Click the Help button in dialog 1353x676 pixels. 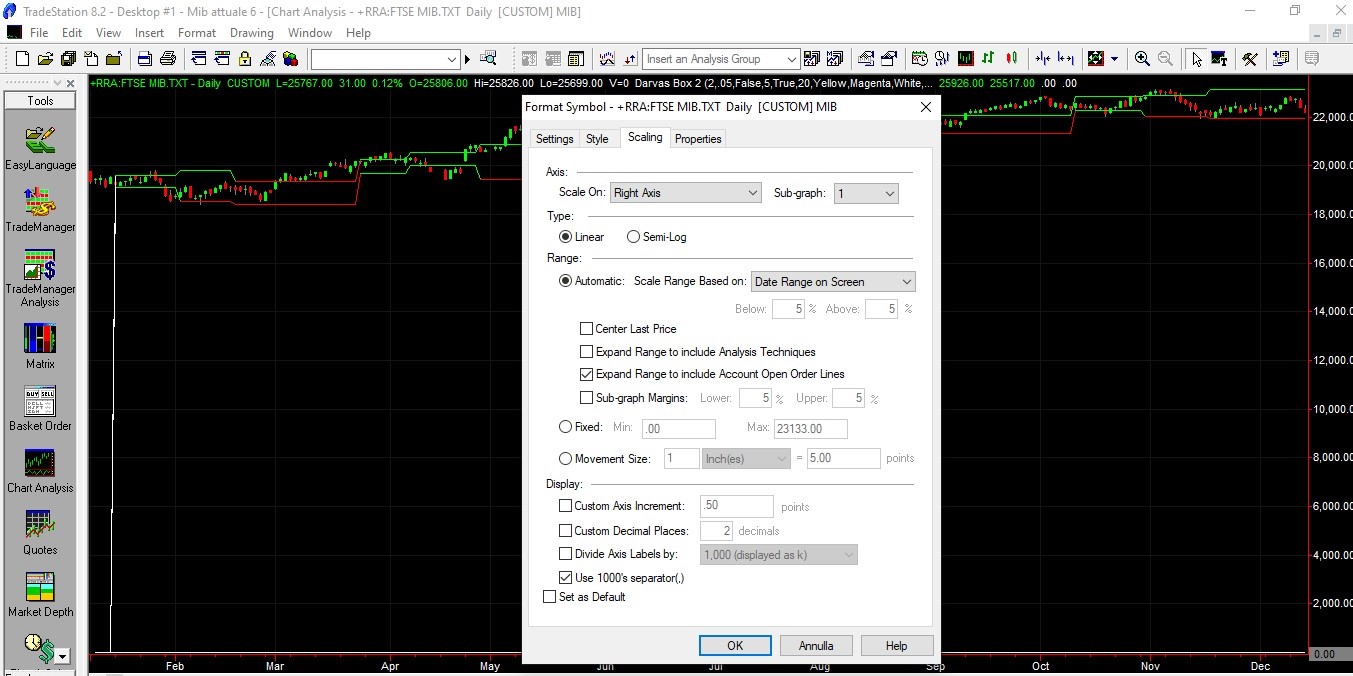click(x=897, y=645)
